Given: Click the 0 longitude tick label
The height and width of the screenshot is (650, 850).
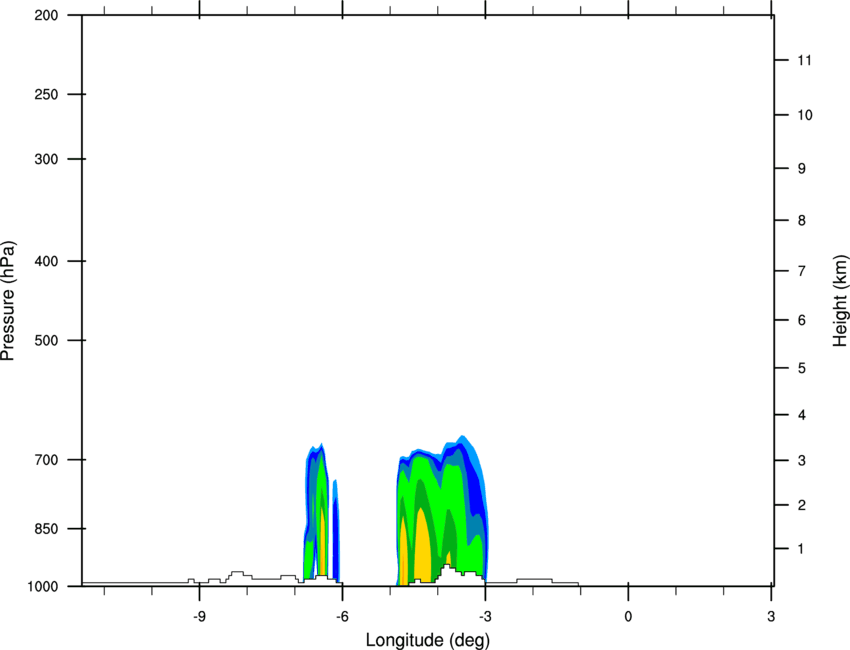Looking at the screenshot, I should (628, 616).
